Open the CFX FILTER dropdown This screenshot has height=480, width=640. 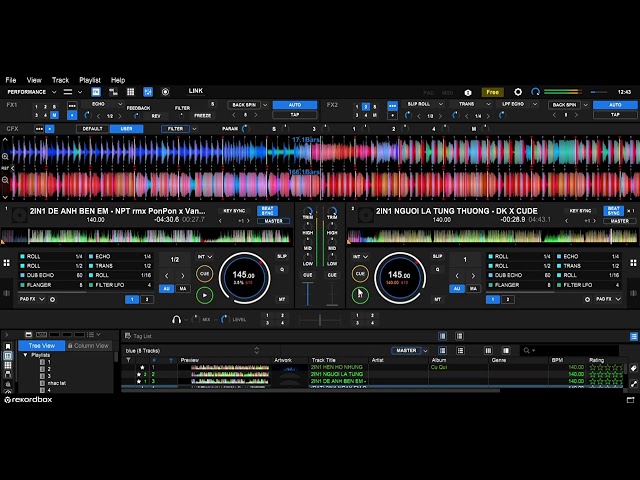click(194, 129)
